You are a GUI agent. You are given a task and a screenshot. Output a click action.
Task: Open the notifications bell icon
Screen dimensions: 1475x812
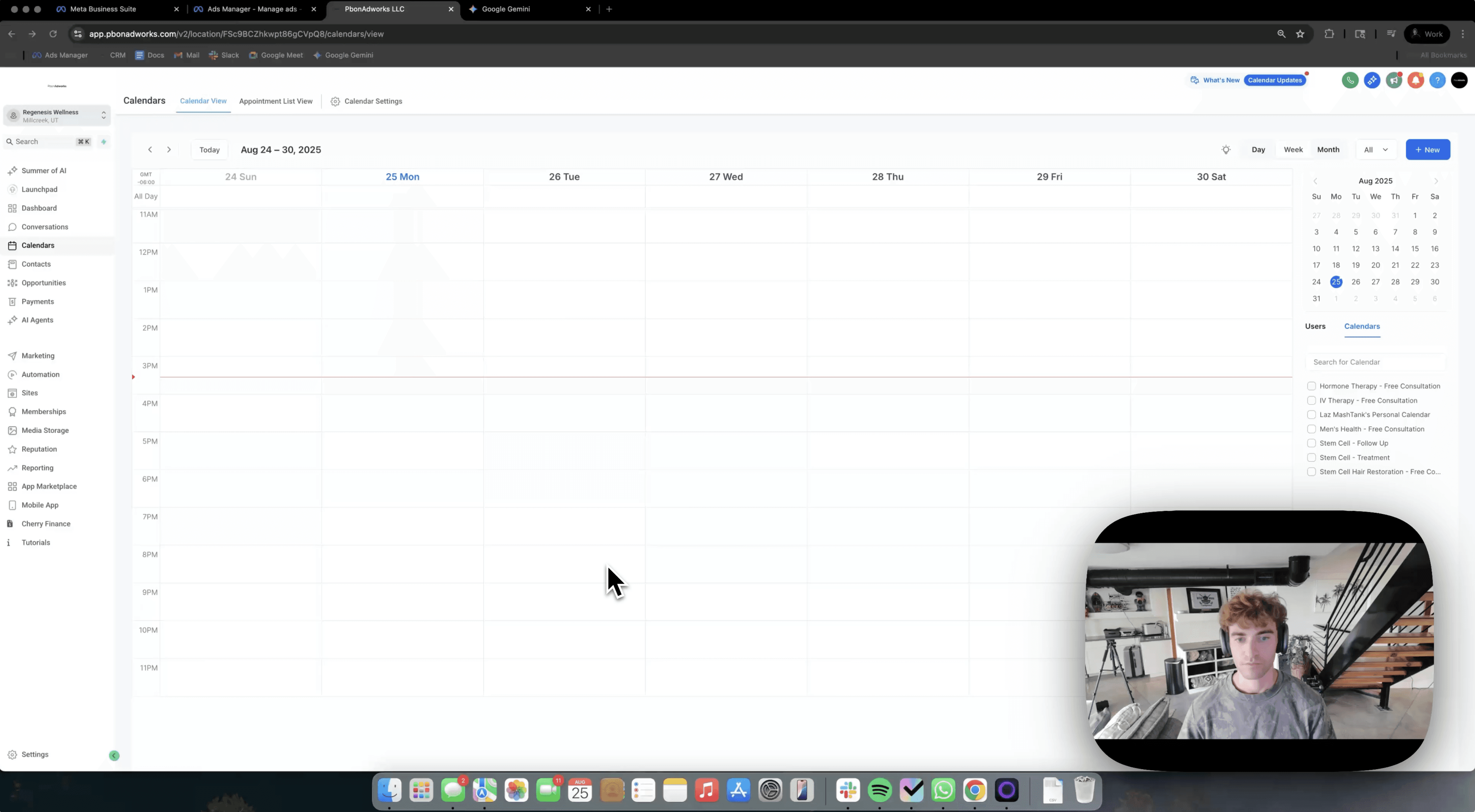tap(1415, 80)
